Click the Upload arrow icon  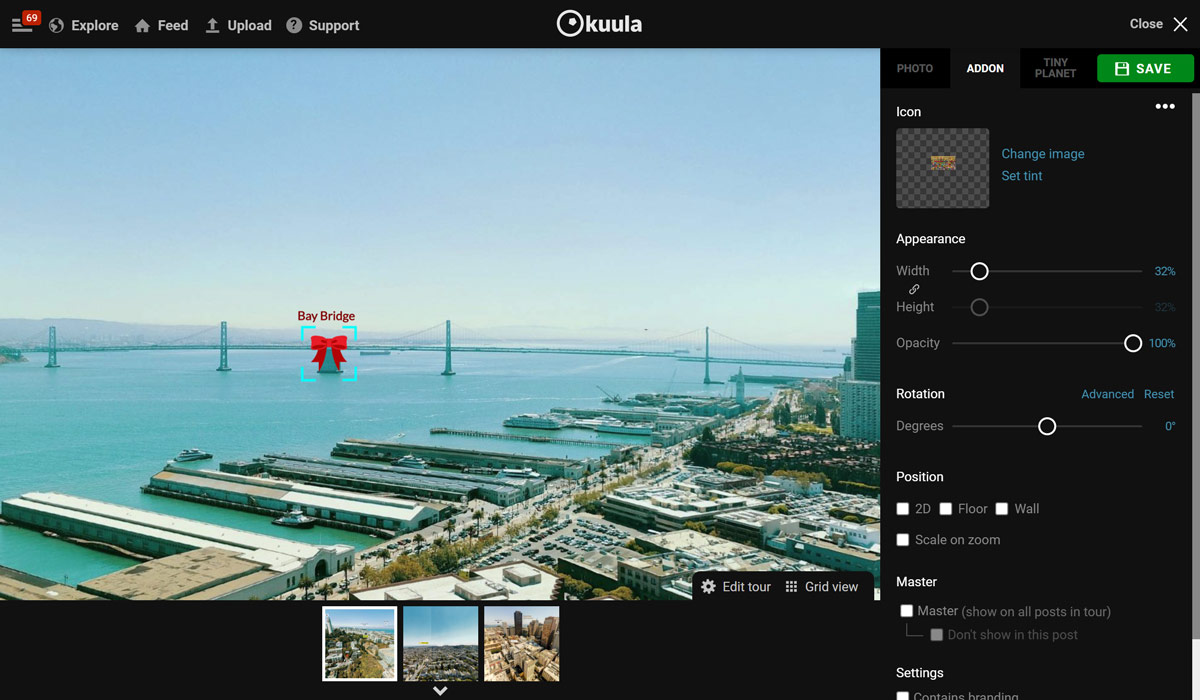pos(212,26)
